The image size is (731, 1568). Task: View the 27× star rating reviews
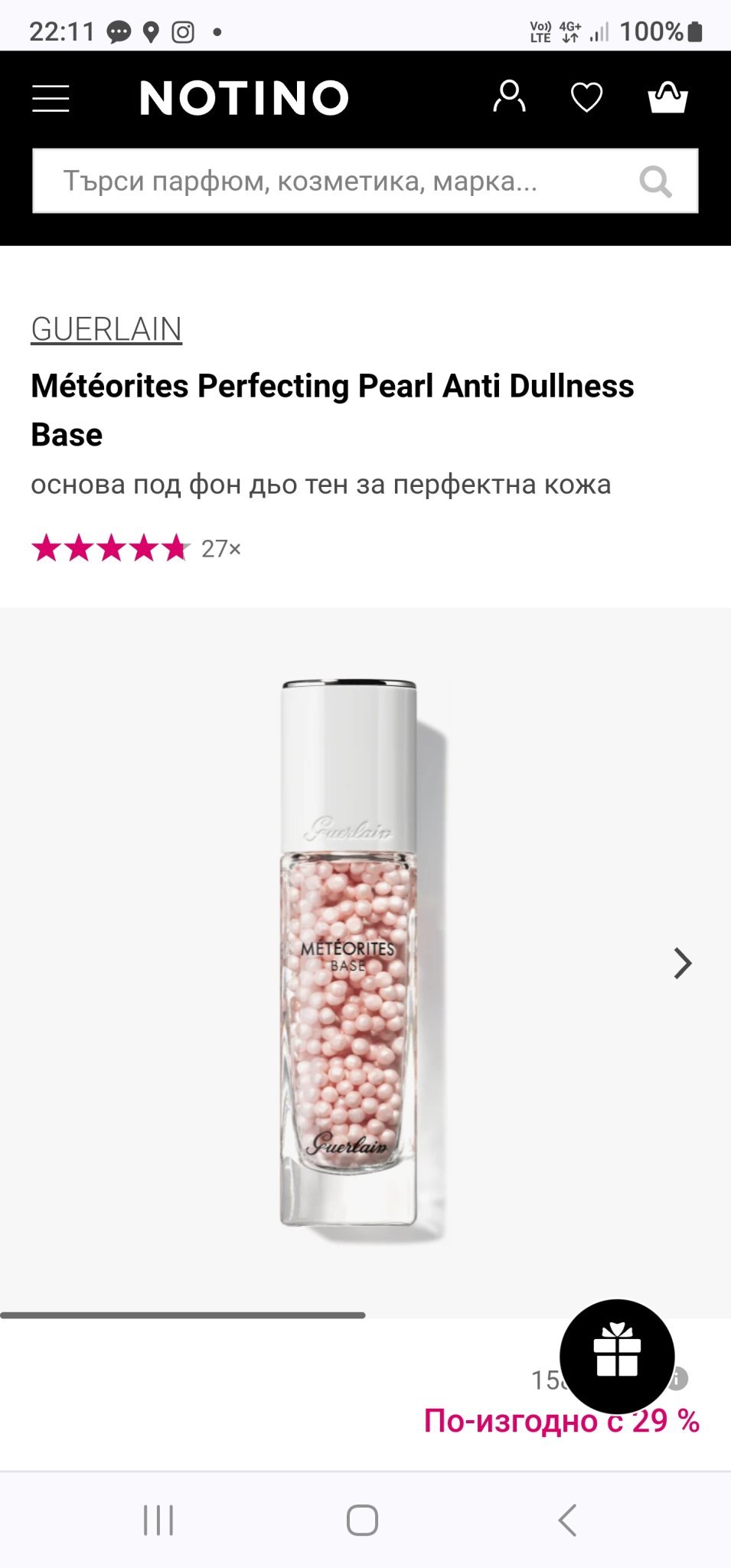point(136,548)
